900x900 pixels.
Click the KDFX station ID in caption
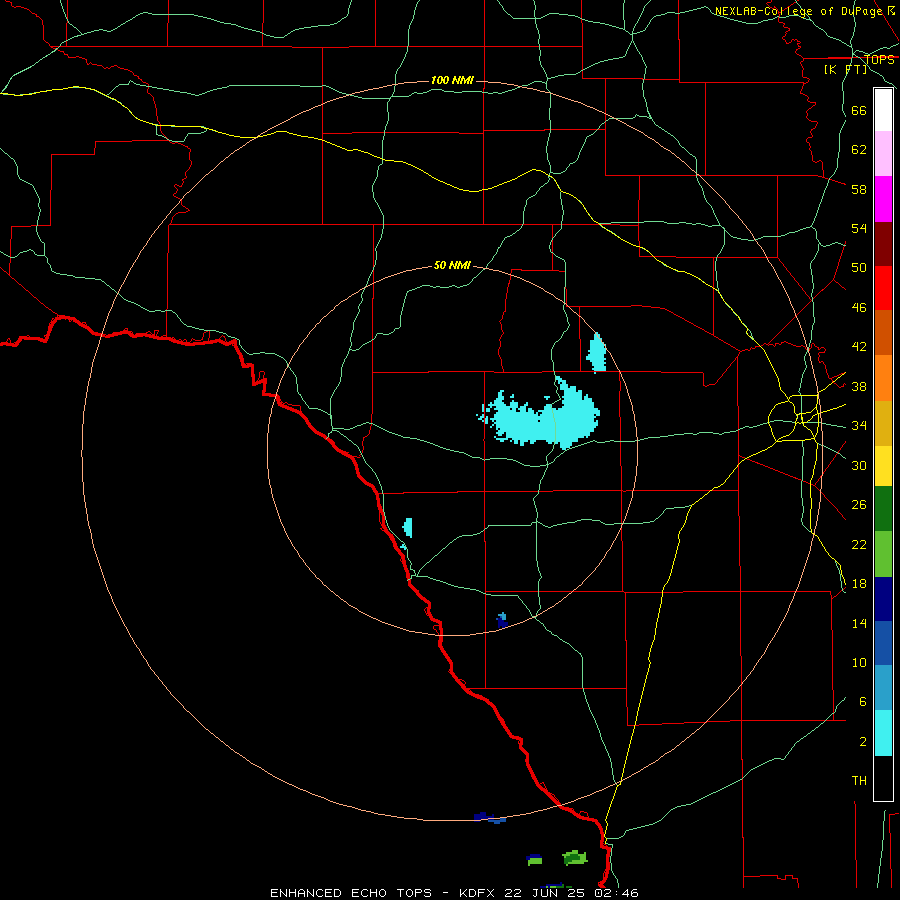[479, 893]
